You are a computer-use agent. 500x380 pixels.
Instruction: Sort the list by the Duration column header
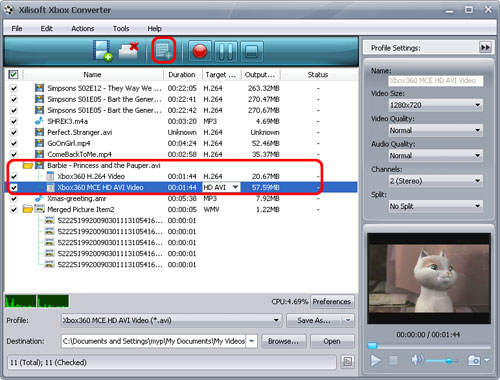coord(182,75)
